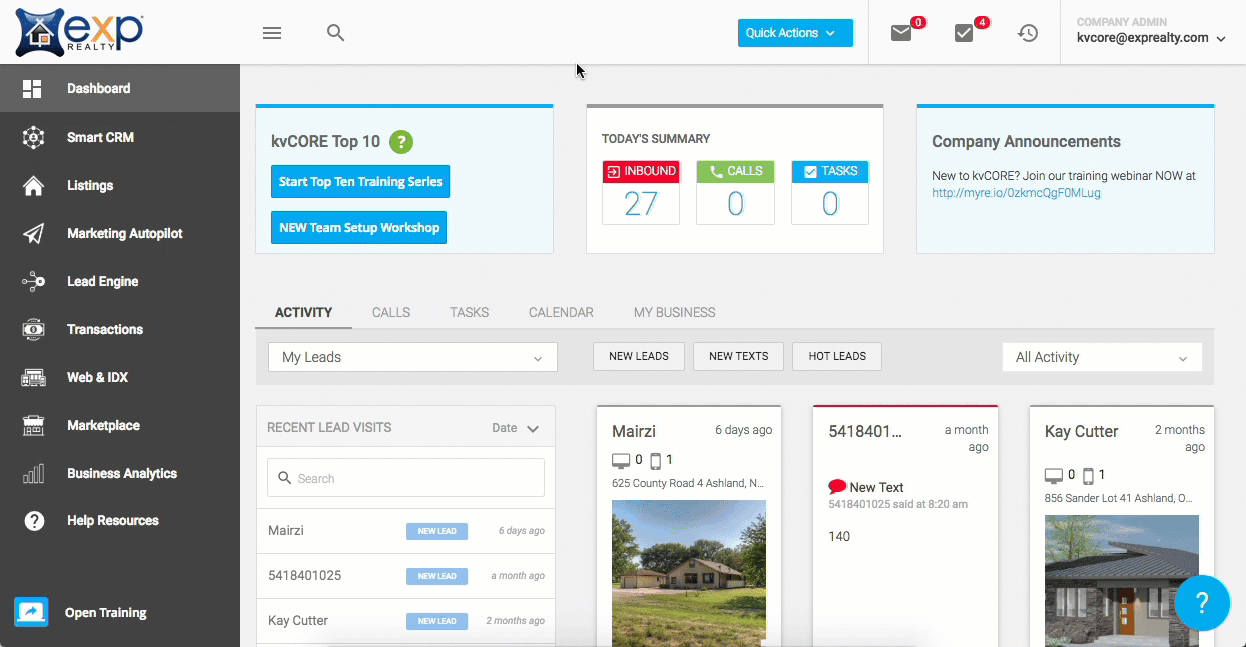Open the history clock icon
This screenshot has height=647, width=1246.
[1028, 33]
